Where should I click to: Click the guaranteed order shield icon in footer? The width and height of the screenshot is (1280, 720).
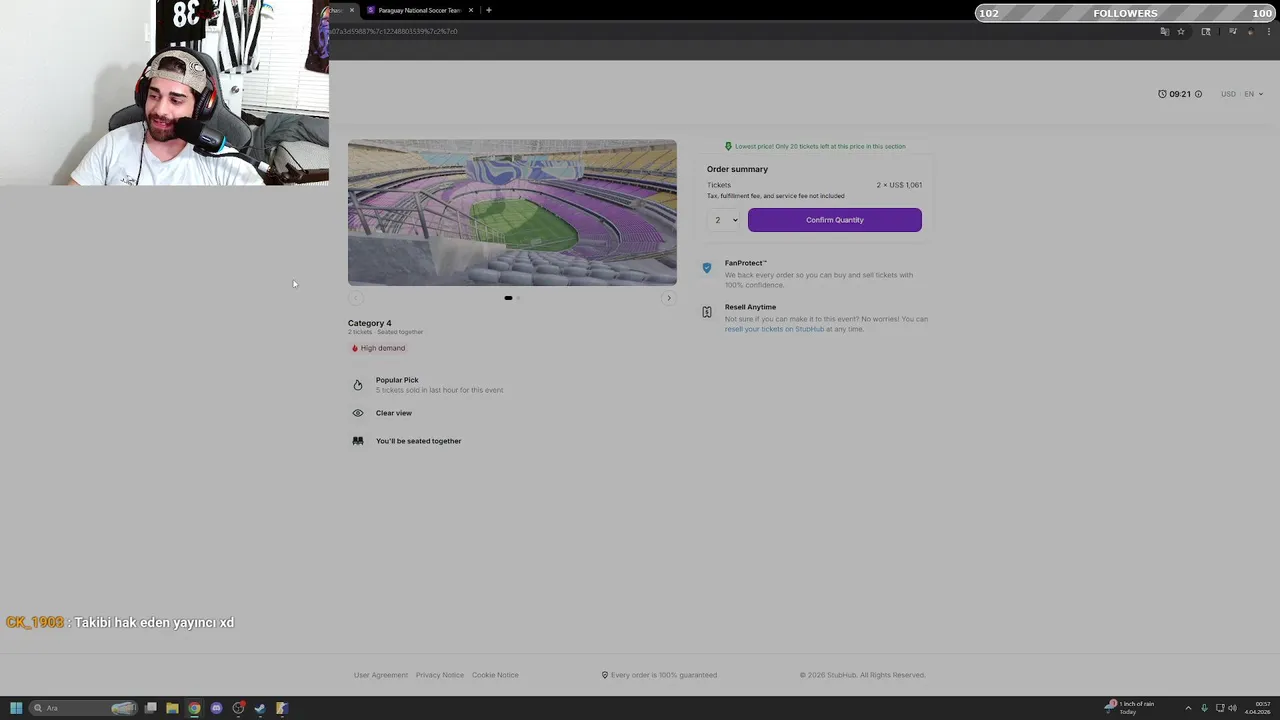click(605, 675)
